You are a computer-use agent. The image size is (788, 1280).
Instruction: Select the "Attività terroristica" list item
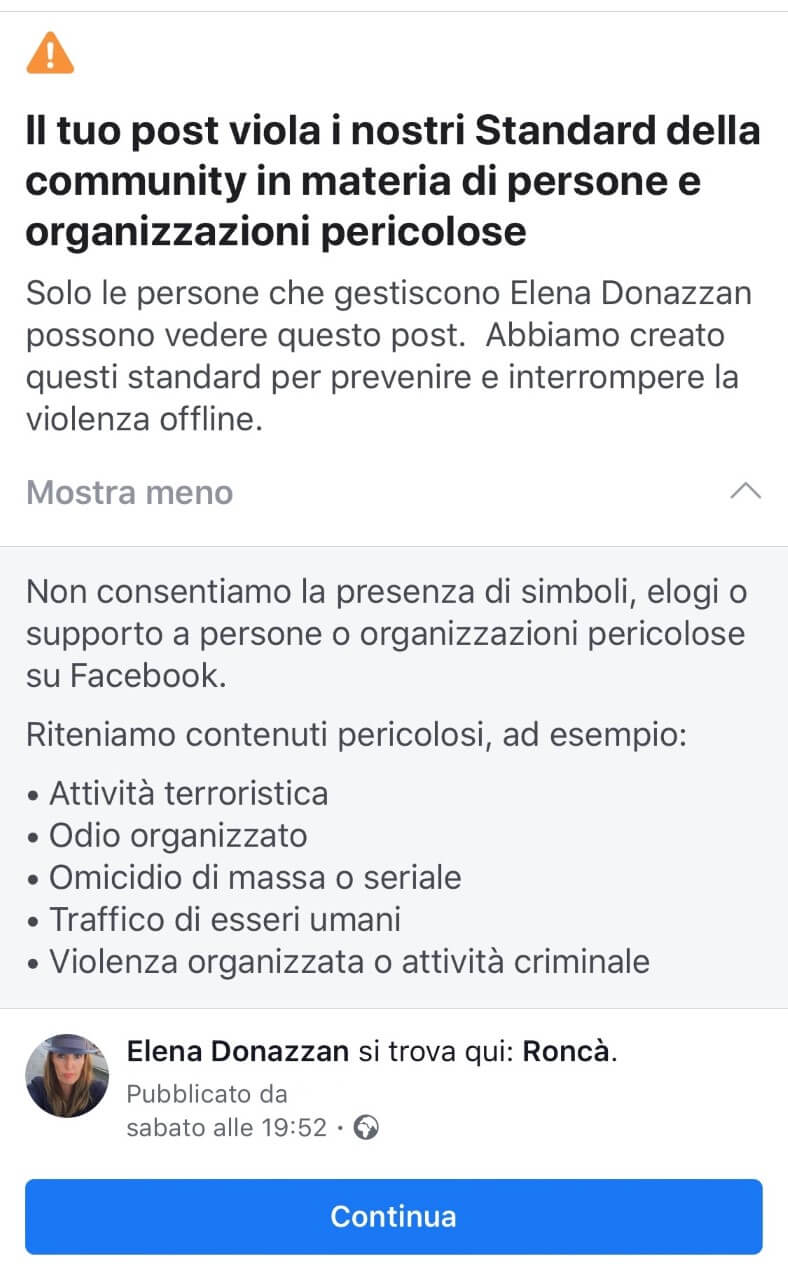click(x=189, y=793)
